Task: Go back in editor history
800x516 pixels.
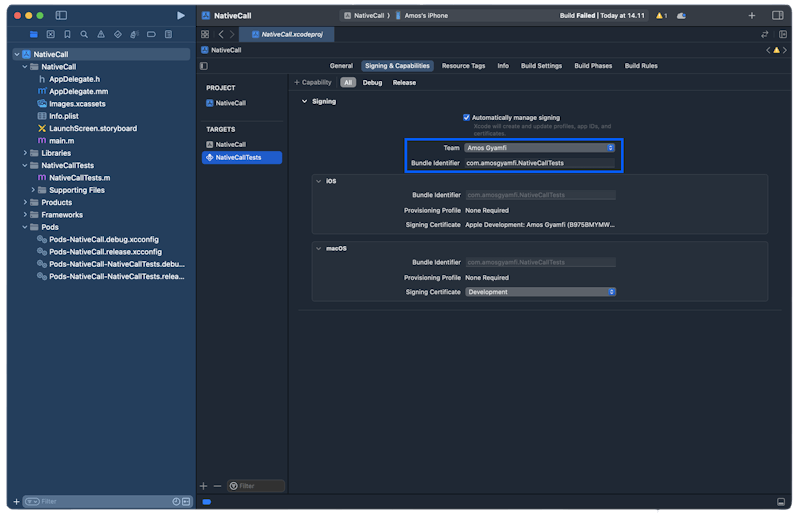Action: click(221, 34)
